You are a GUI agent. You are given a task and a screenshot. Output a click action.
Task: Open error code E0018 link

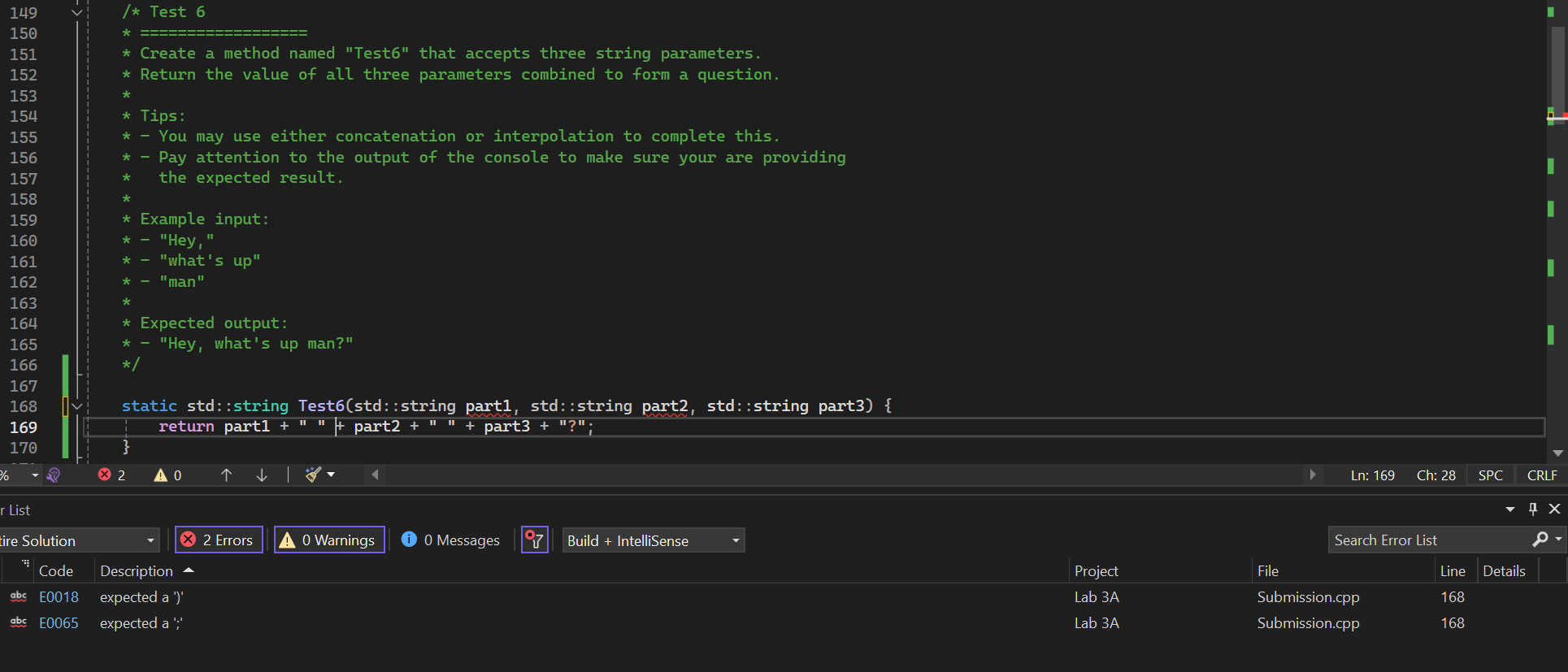point(59,597)
